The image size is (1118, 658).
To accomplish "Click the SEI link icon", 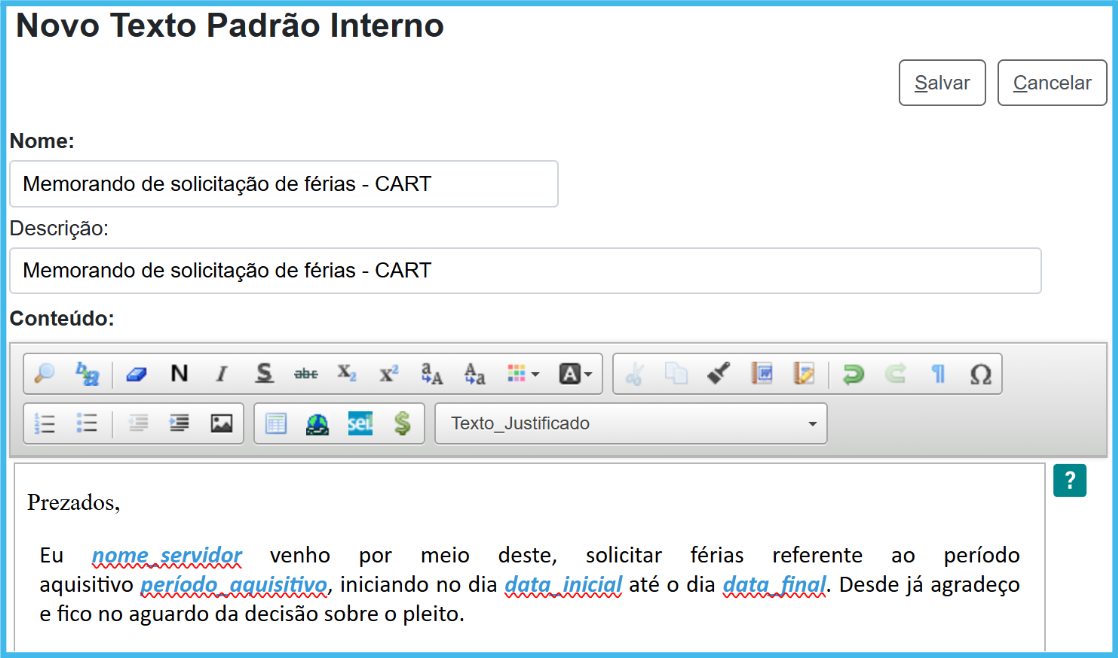I will (x=360, y=423).
